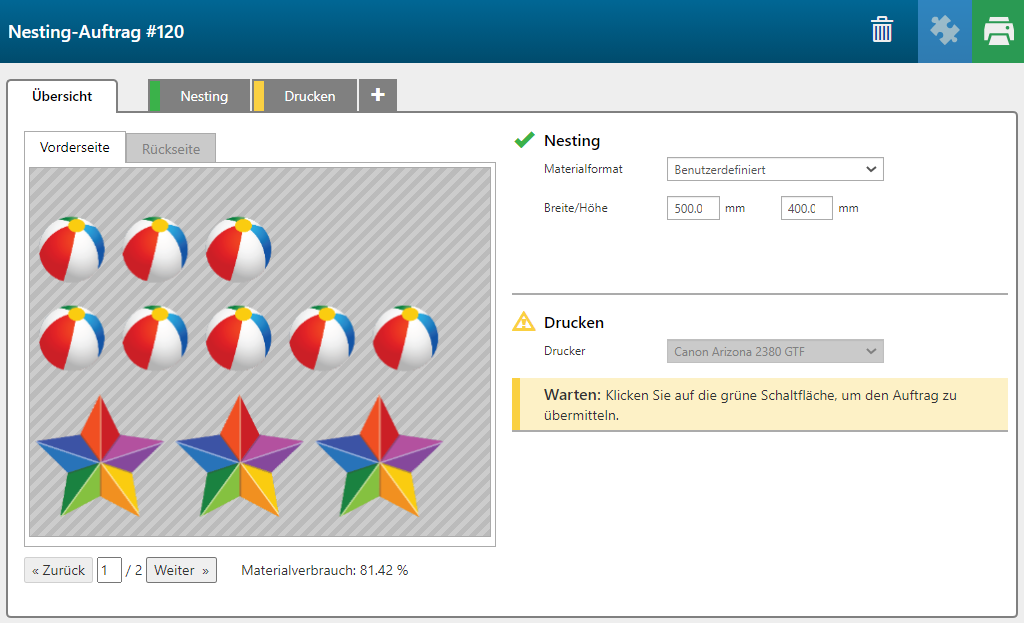Image resolution: width=1024 pixels, height=623 pixels.
Task: Open the Nesting tab
Action: [204, 96]
